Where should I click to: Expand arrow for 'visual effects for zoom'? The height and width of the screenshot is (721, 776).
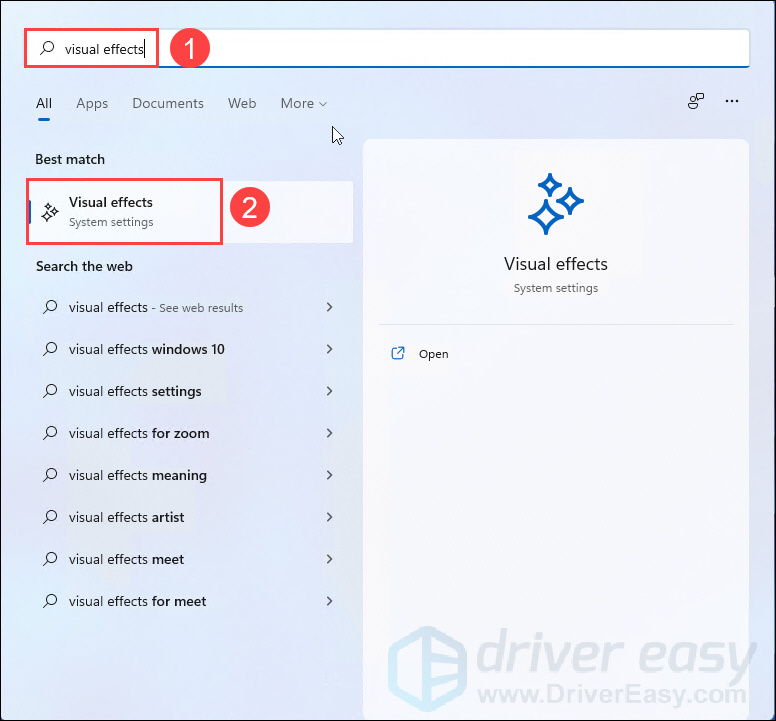point(330,433)
